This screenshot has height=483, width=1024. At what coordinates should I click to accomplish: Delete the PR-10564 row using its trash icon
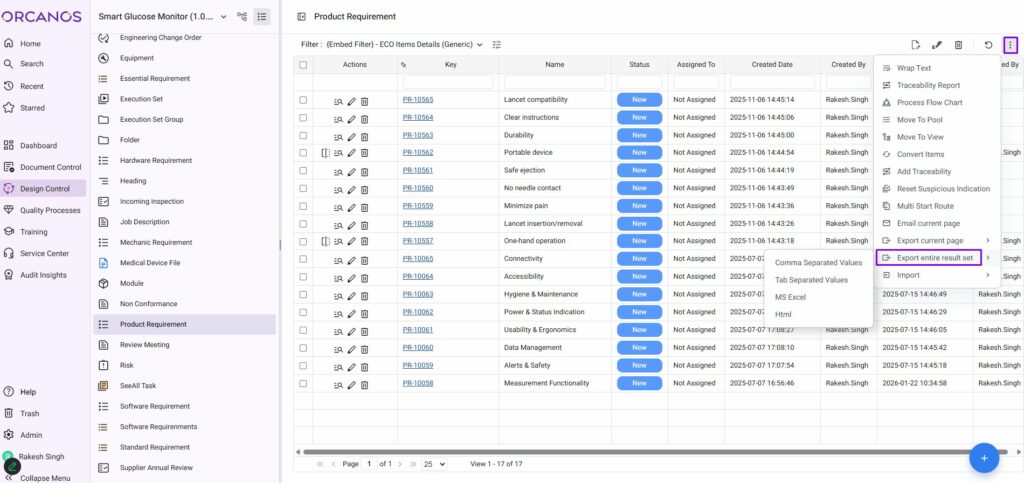[364, 118]
